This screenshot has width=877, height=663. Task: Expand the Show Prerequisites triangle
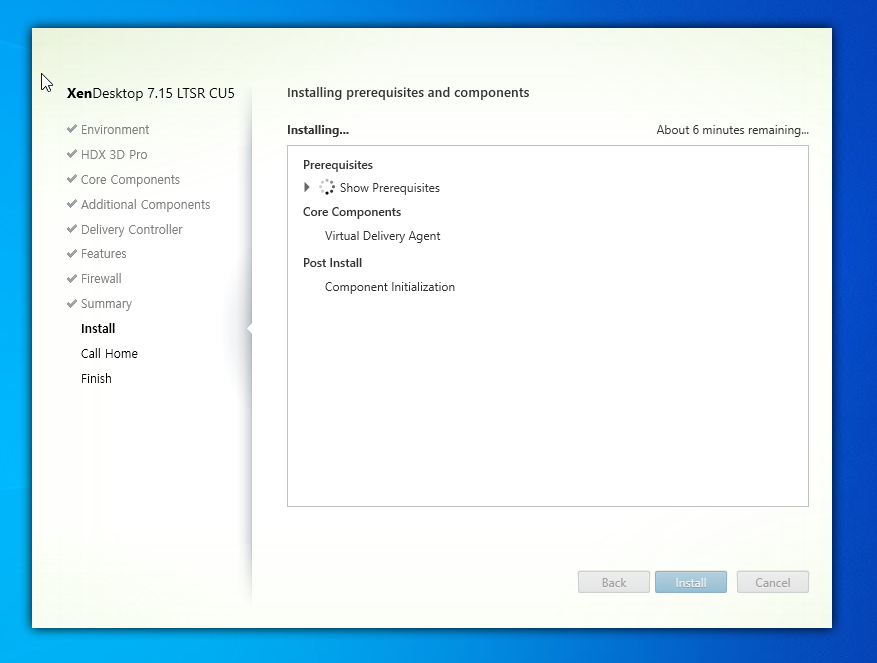[307, 187]
